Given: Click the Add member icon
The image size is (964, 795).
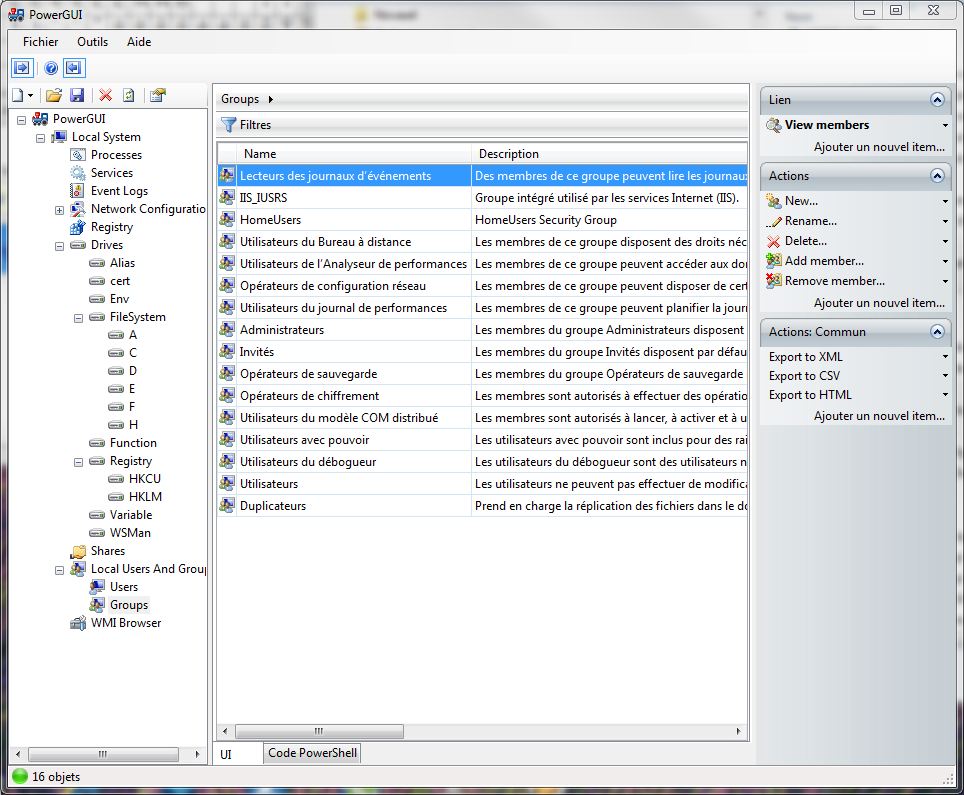Looking at the screenshot, I should point(773,261).
